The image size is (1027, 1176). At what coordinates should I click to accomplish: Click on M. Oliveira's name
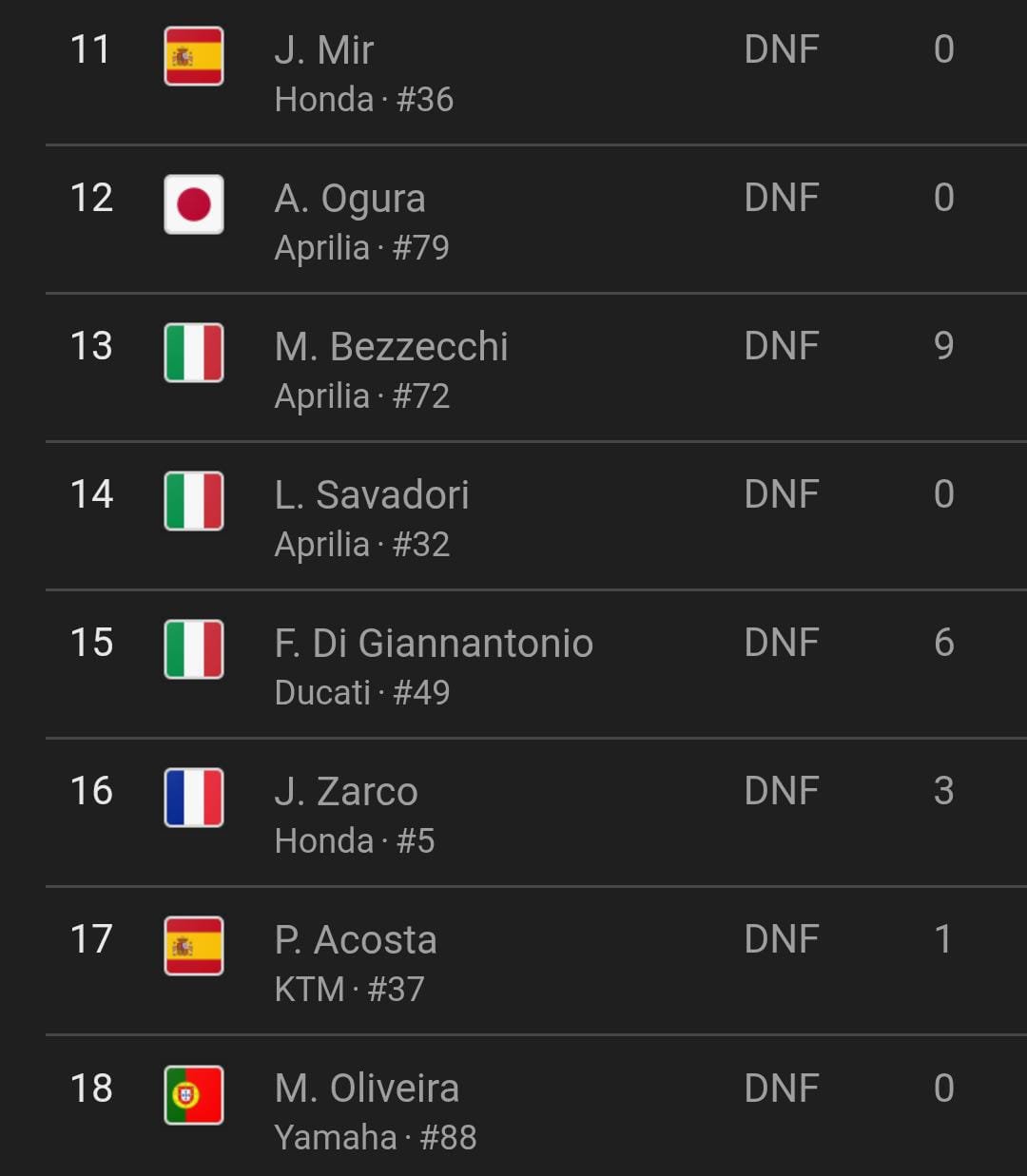pyautogui.click(x=367, y=1088)
